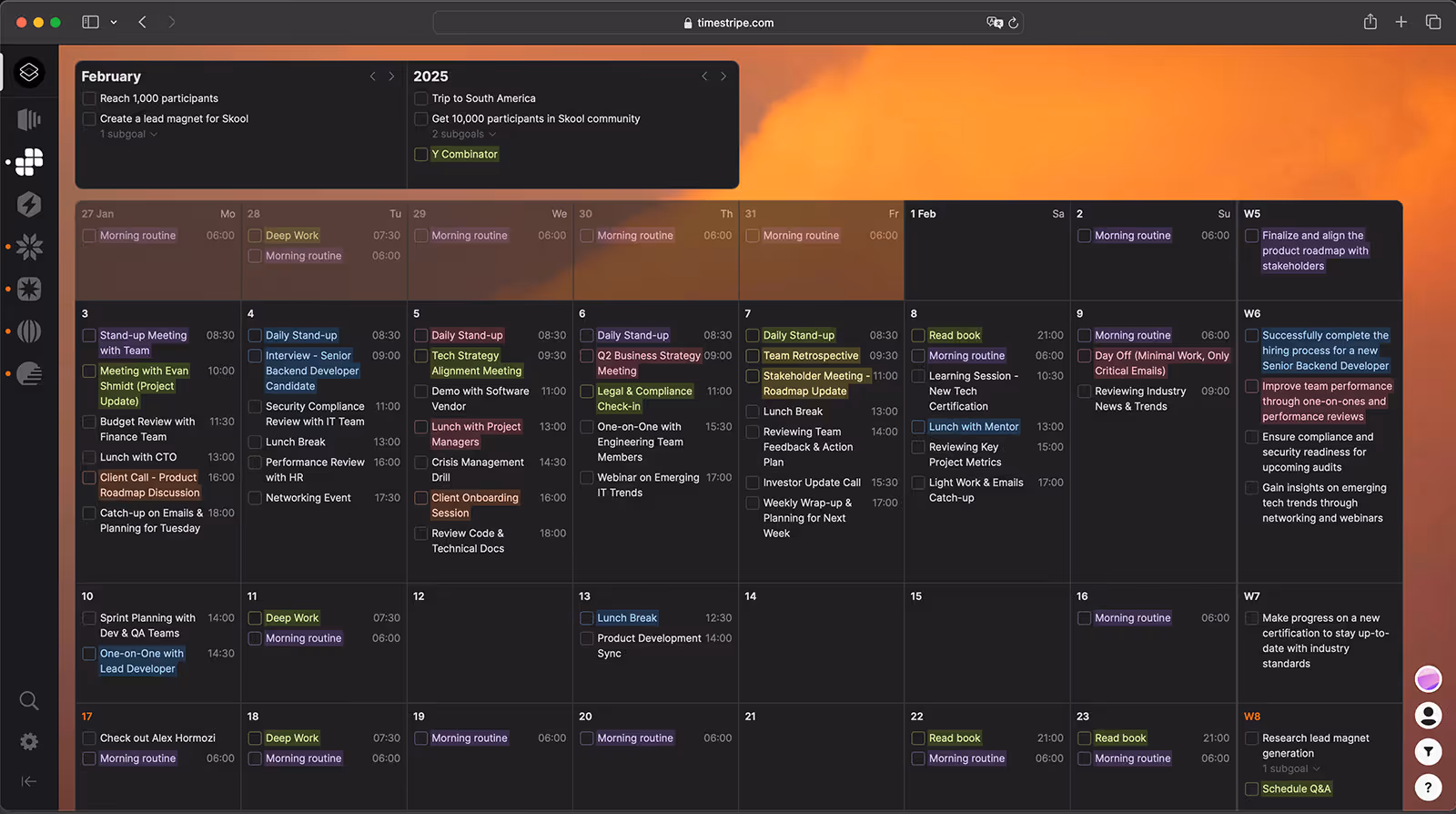Click the filter funnel icon
This screenshot has height=814, width=1456.
point(1428,751)
